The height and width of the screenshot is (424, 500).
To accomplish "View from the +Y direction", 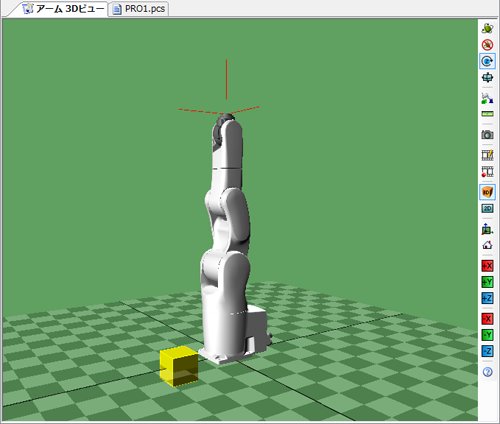I will click(487, 282).
